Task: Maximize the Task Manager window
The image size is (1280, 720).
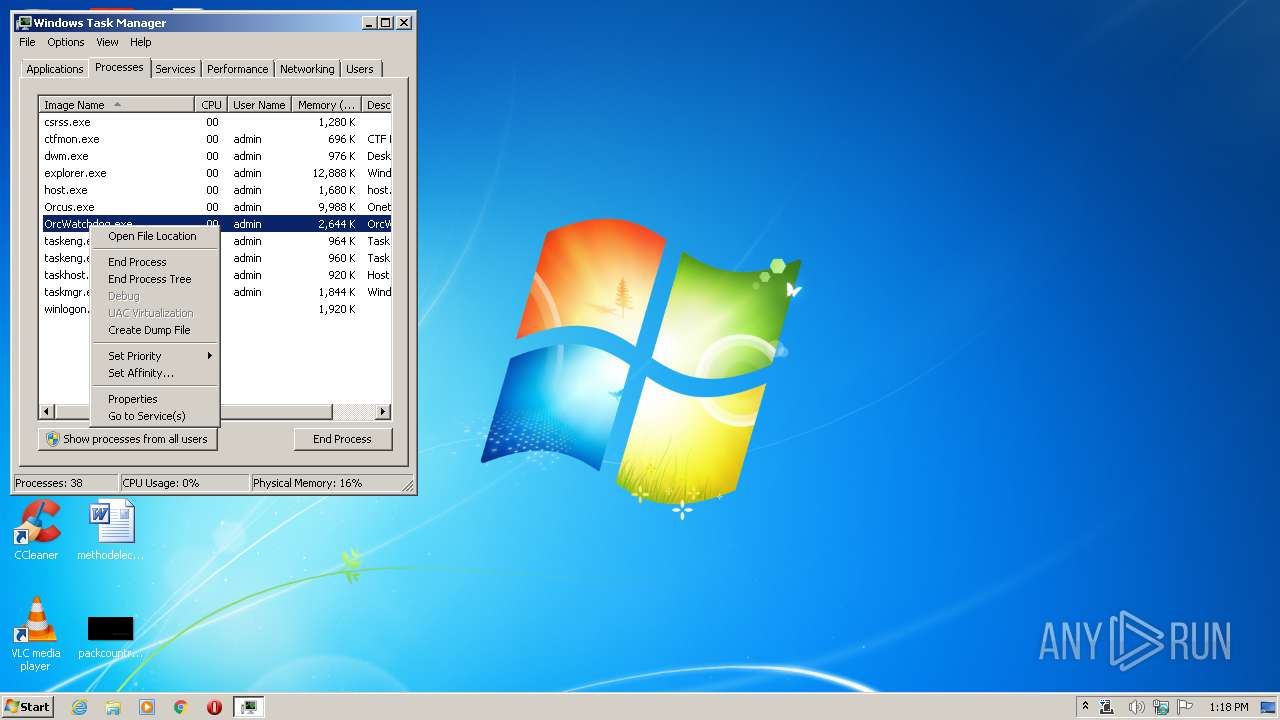Action: [x=386, y=22]
